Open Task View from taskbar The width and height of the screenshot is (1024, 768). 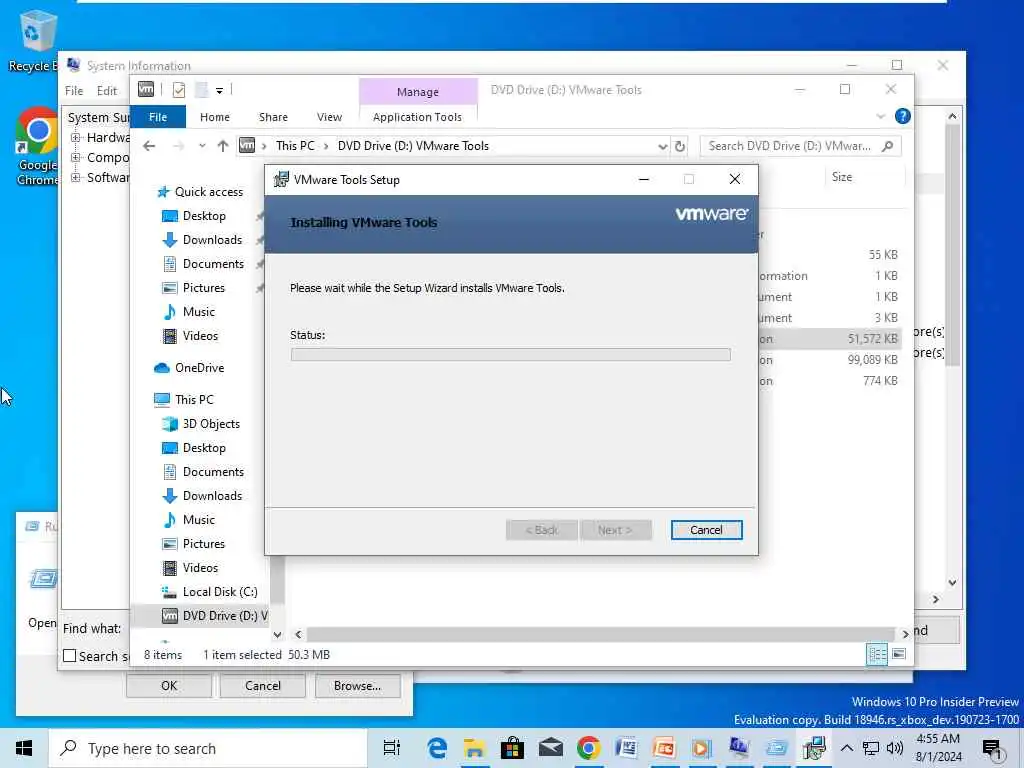point(392,748)
